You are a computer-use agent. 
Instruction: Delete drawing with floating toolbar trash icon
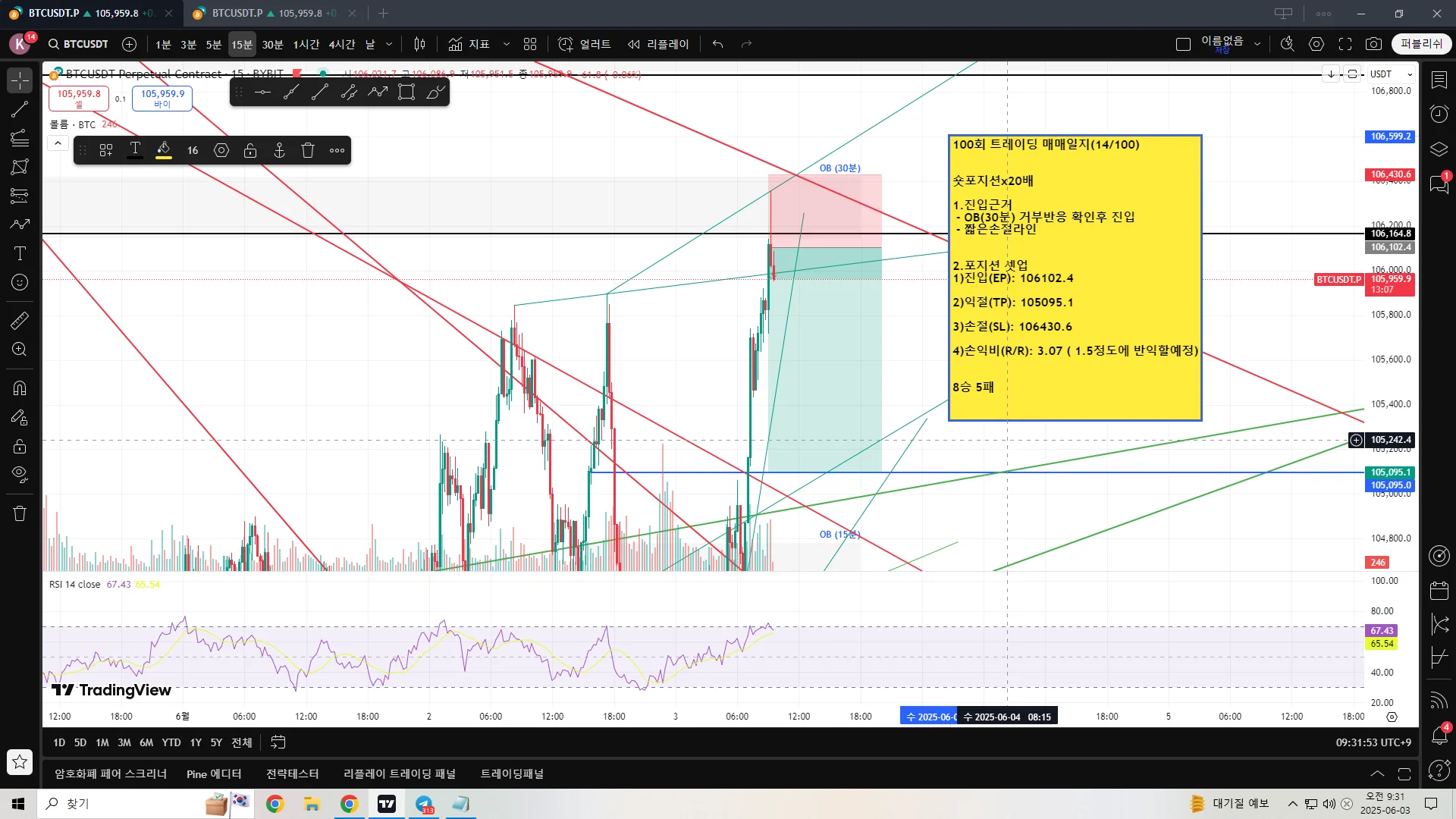pyautogui.click(x=308, y=150)
